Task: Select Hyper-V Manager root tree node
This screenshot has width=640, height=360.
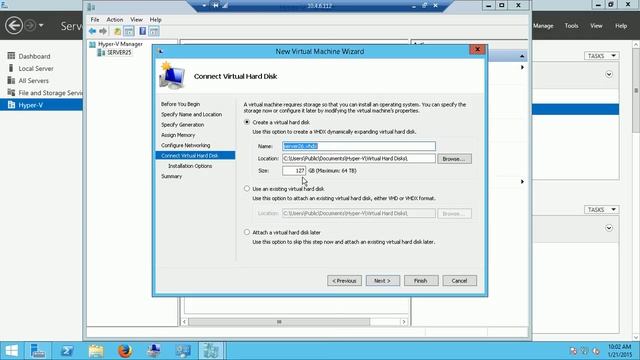Action: (x=120, y=44)
